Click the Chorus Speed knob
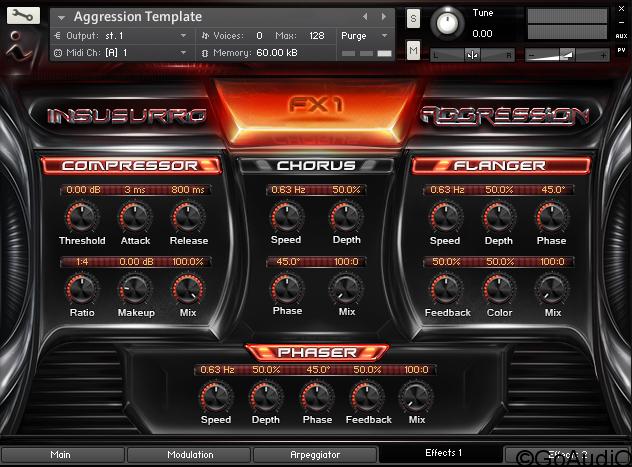 click(x=286, y=216)
